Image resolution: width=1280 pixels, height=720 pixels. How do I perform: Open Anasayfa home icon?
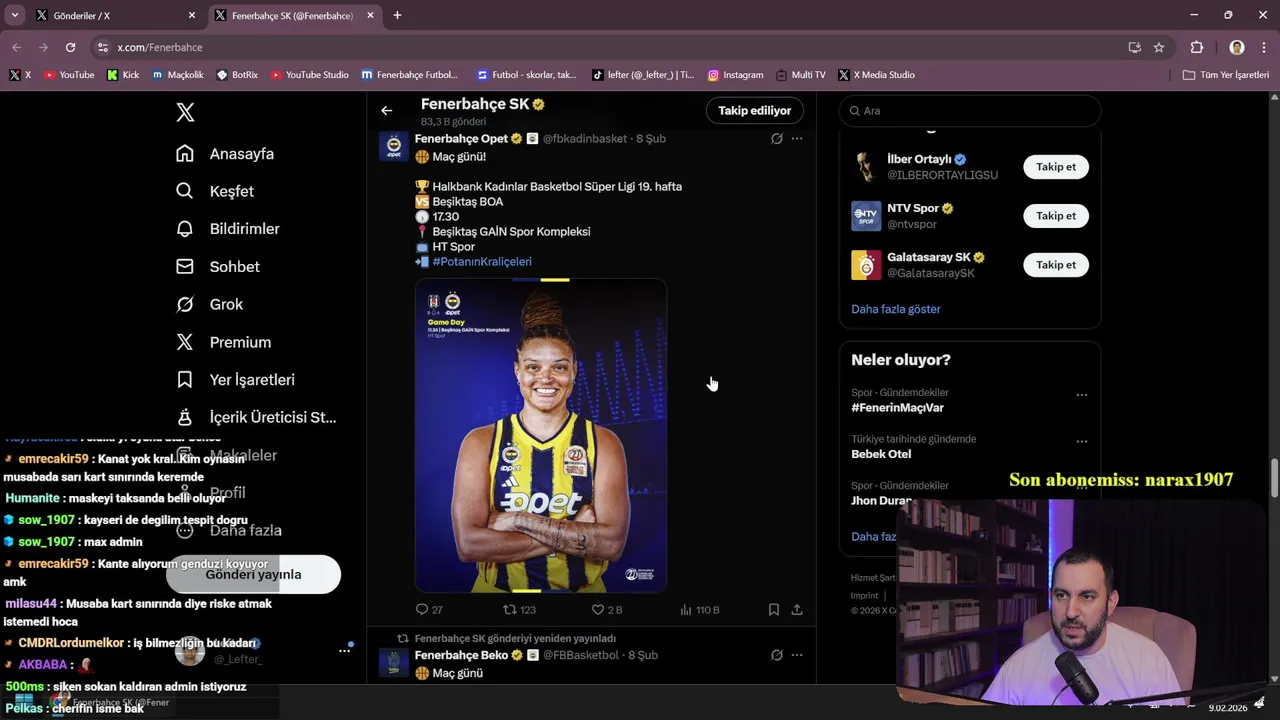tap(185, 154)
